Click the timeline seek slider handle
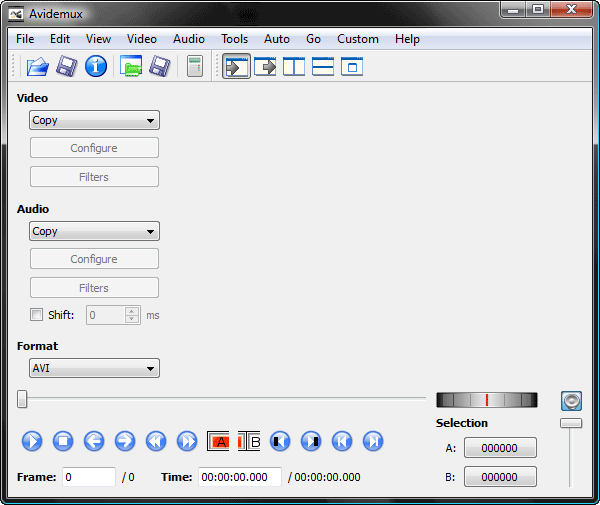This screenshot has height=505, width=600. coord(22,399)
